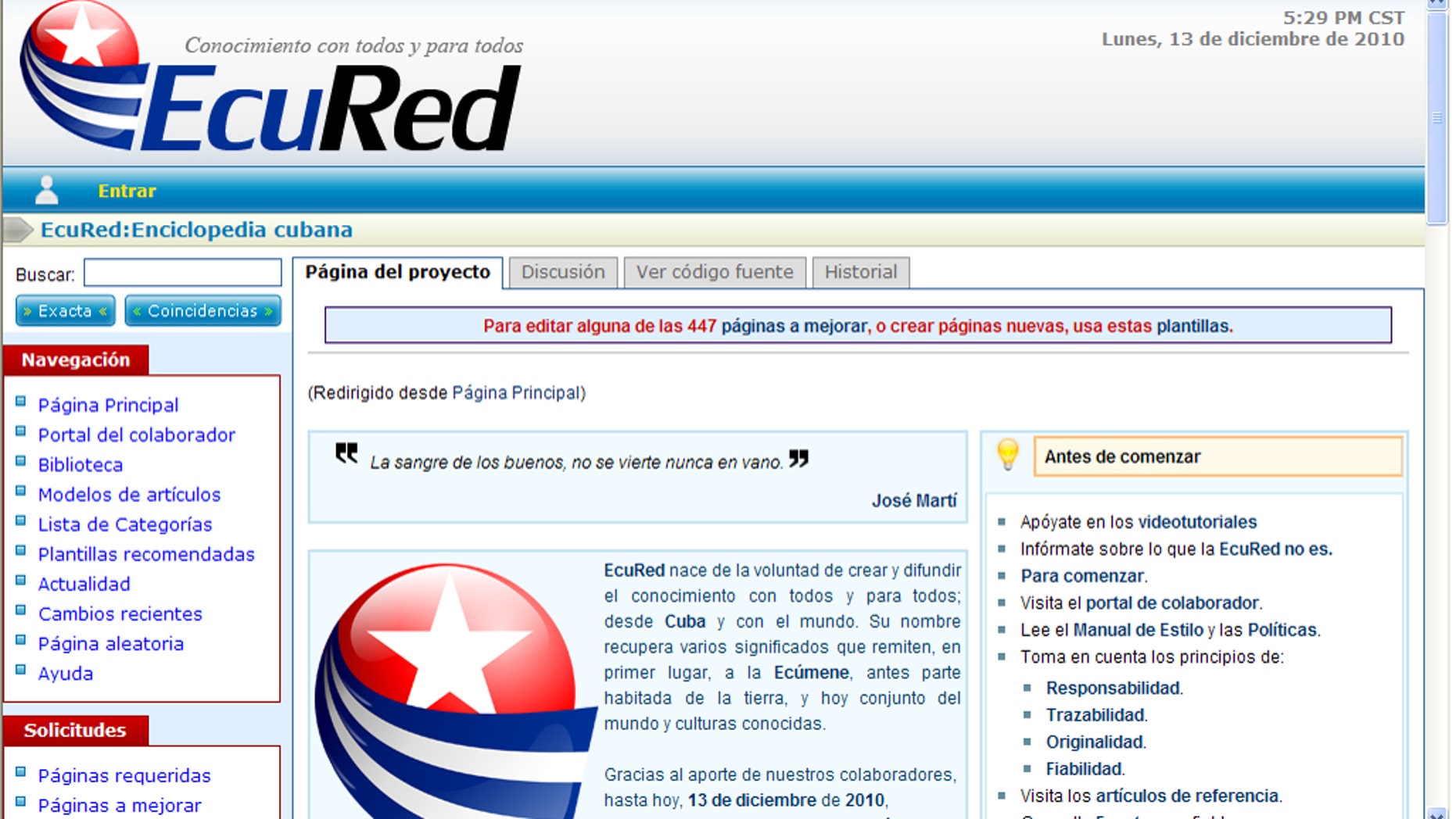This screenshot has height=819, width=1456.
Task: Click the Cuba link in the intro text
Action: pyautogui.click(x=685, y=621)
